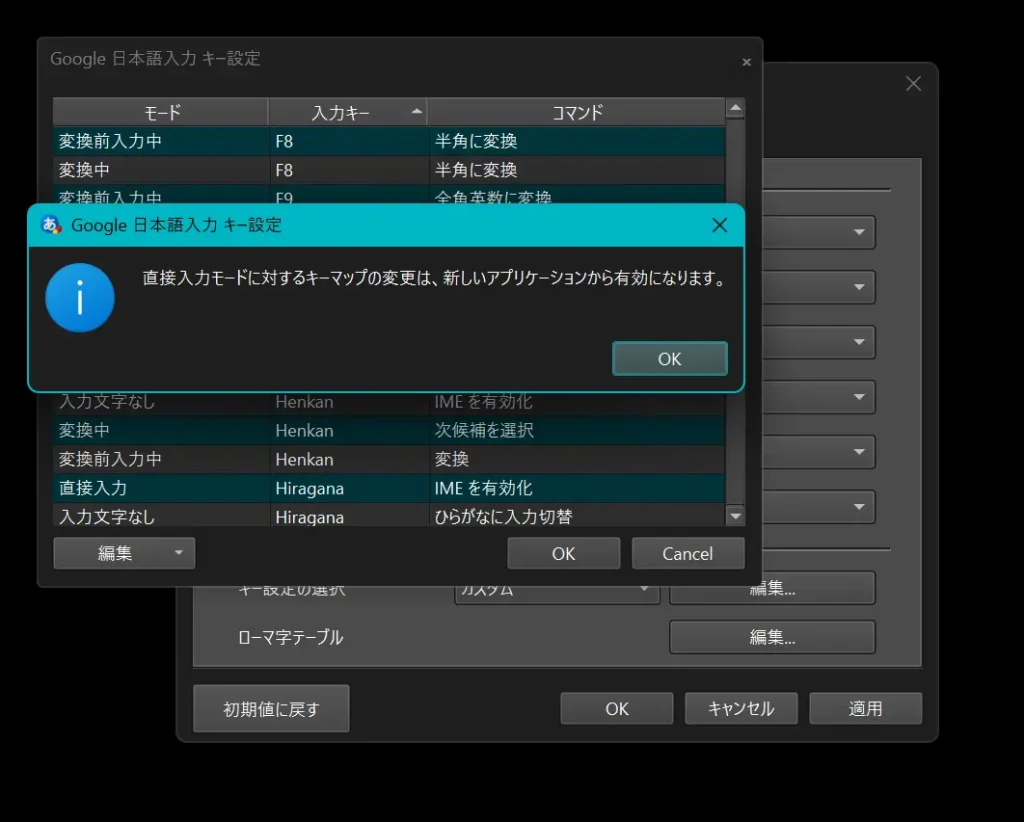Click Cancel in the key settings table window
Image resolution: width=1024 pixels, height=822 pixels.
point(688,554)
